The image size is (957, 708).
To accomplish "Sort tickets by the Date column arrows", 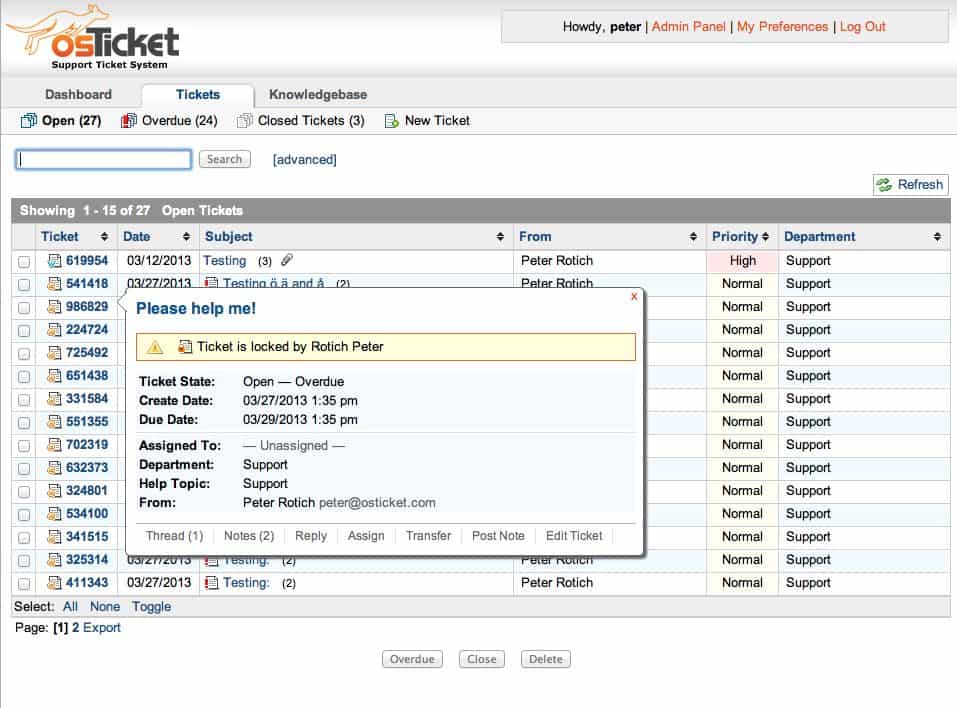I will pyautogui.click(x=187, y=237).
